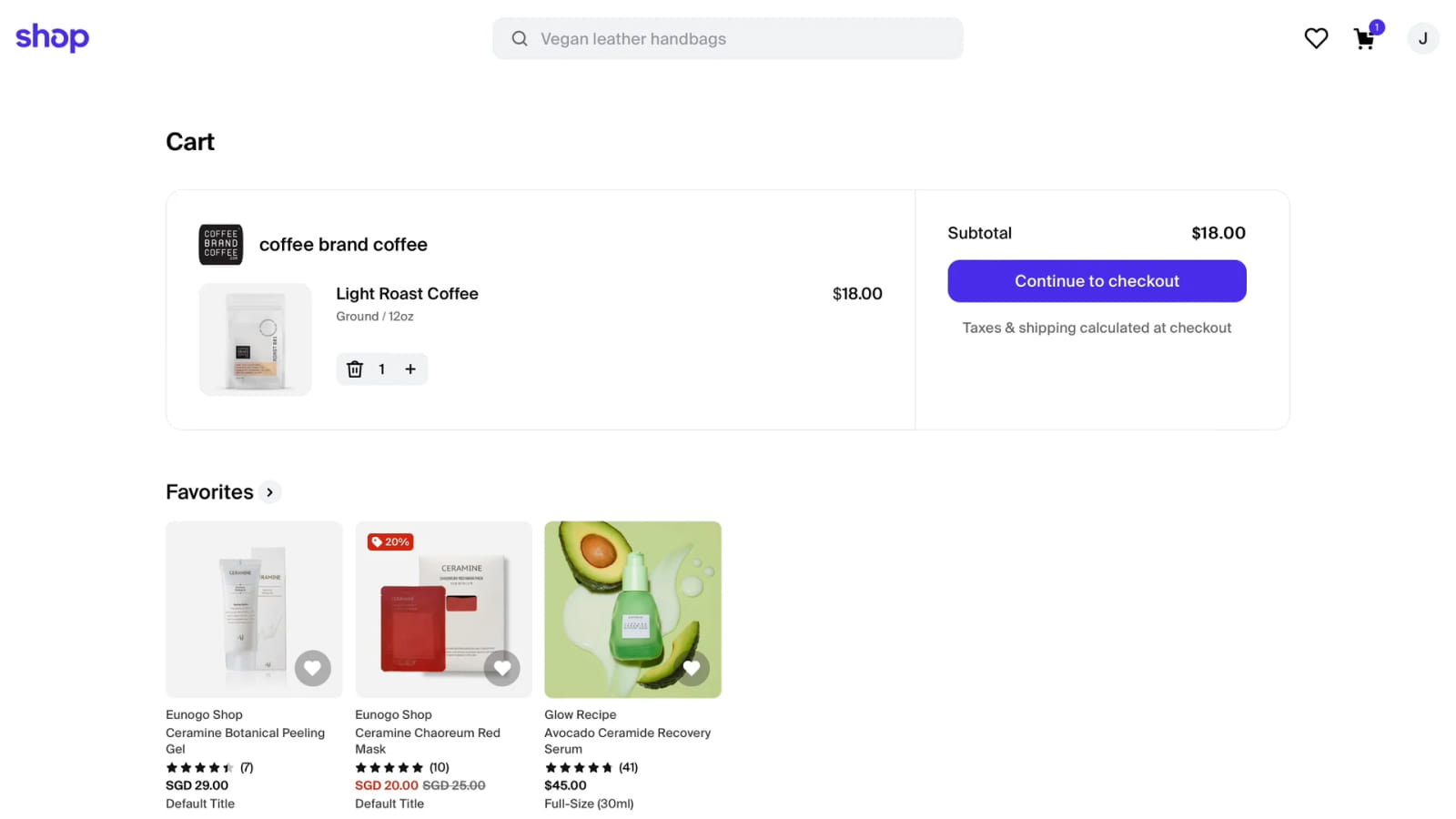Image resolution: width=1456 pixels, height=819 pixels.
Task: Open the shopping cart icon
Action: pyautogui.click(x=1365, y=40)
